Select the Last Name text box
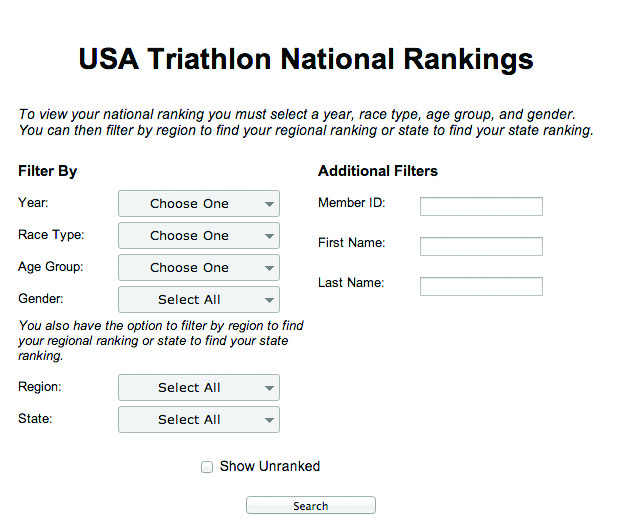The width and height of the screenshot is (630, 526). [x=481, y=287]
